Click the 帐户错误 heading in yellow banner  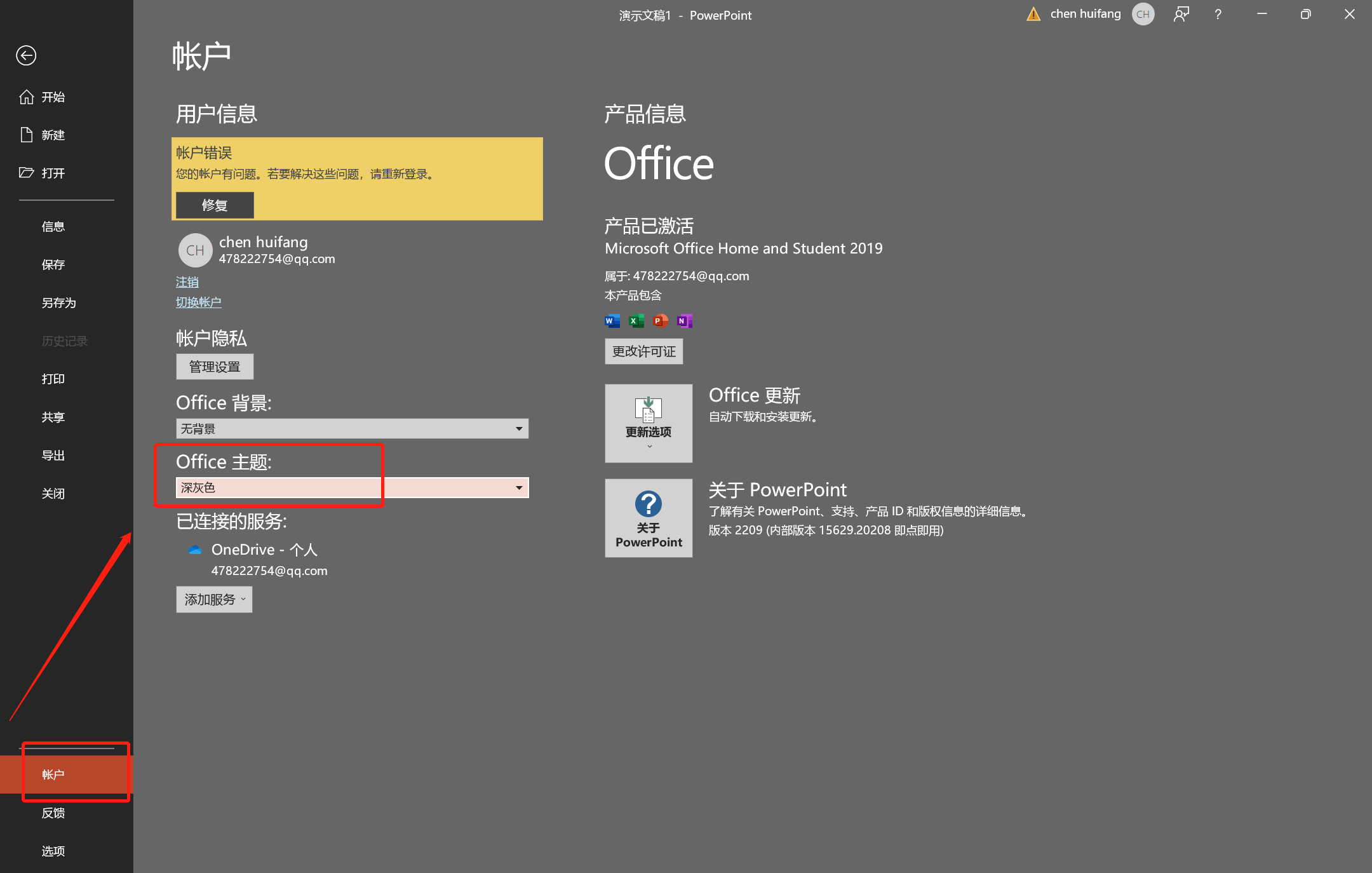click(204, 152)
